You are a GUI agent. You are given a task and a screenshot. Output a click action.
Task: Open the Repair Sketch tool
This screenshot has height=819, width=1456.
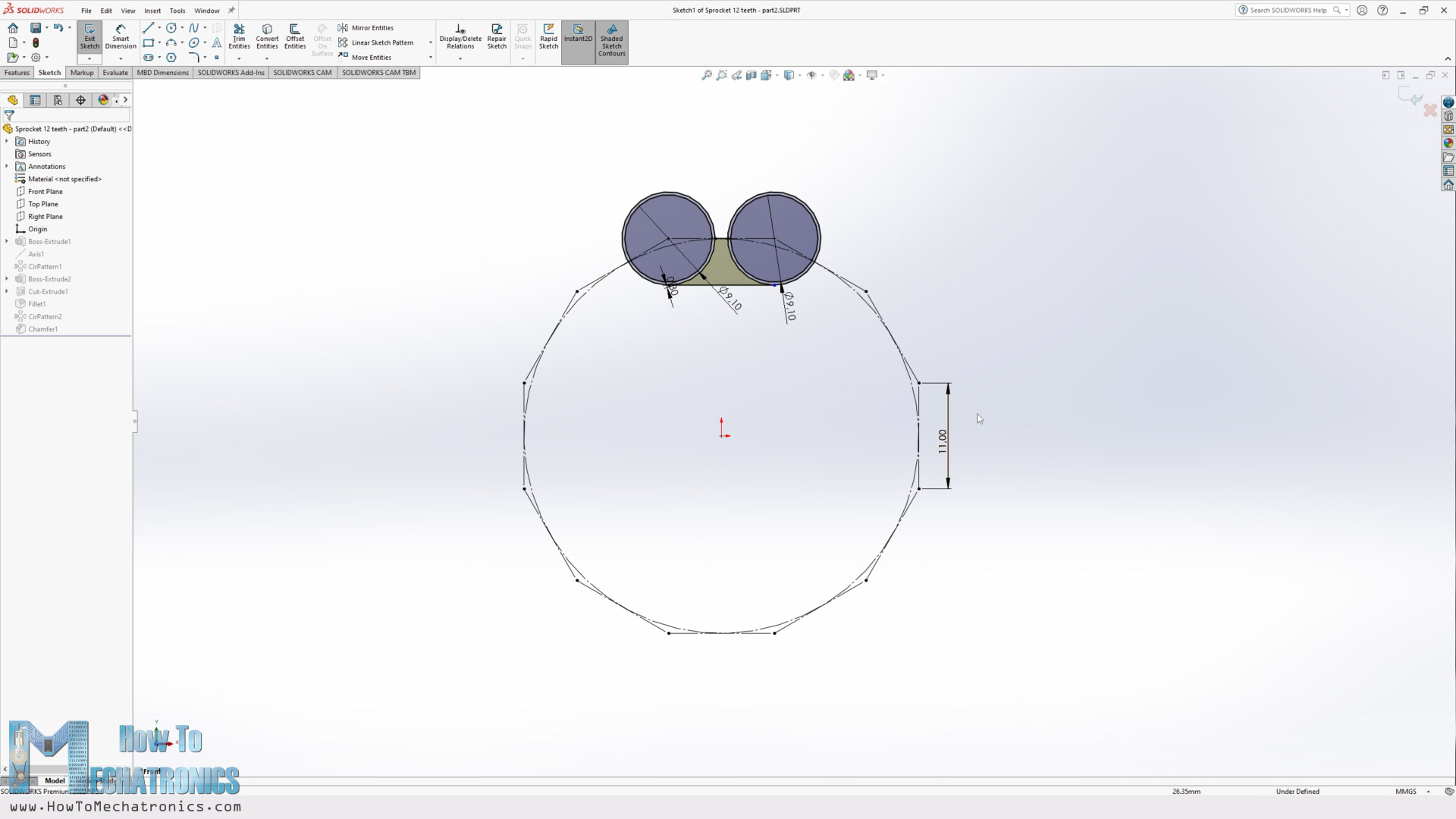[x=497, y=36]
